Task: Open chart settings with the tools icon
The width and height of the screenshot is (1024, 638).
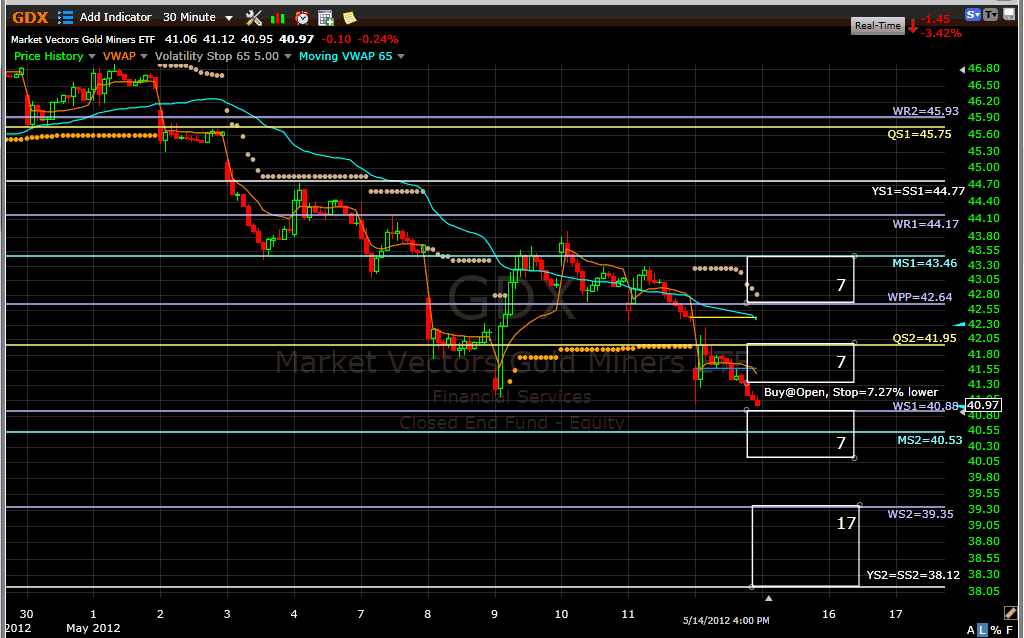Action: (253, 18)
